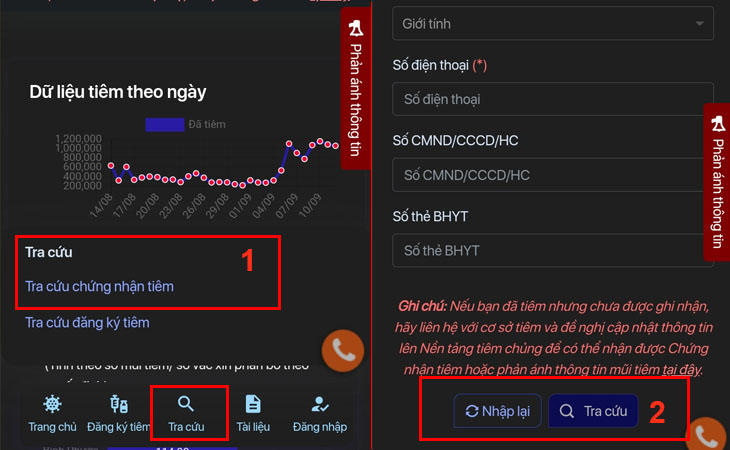The width and height of the screenshot is (730, 450).
Task: Toggle Đã tiêm chart legend swatch
Action: 164,125
